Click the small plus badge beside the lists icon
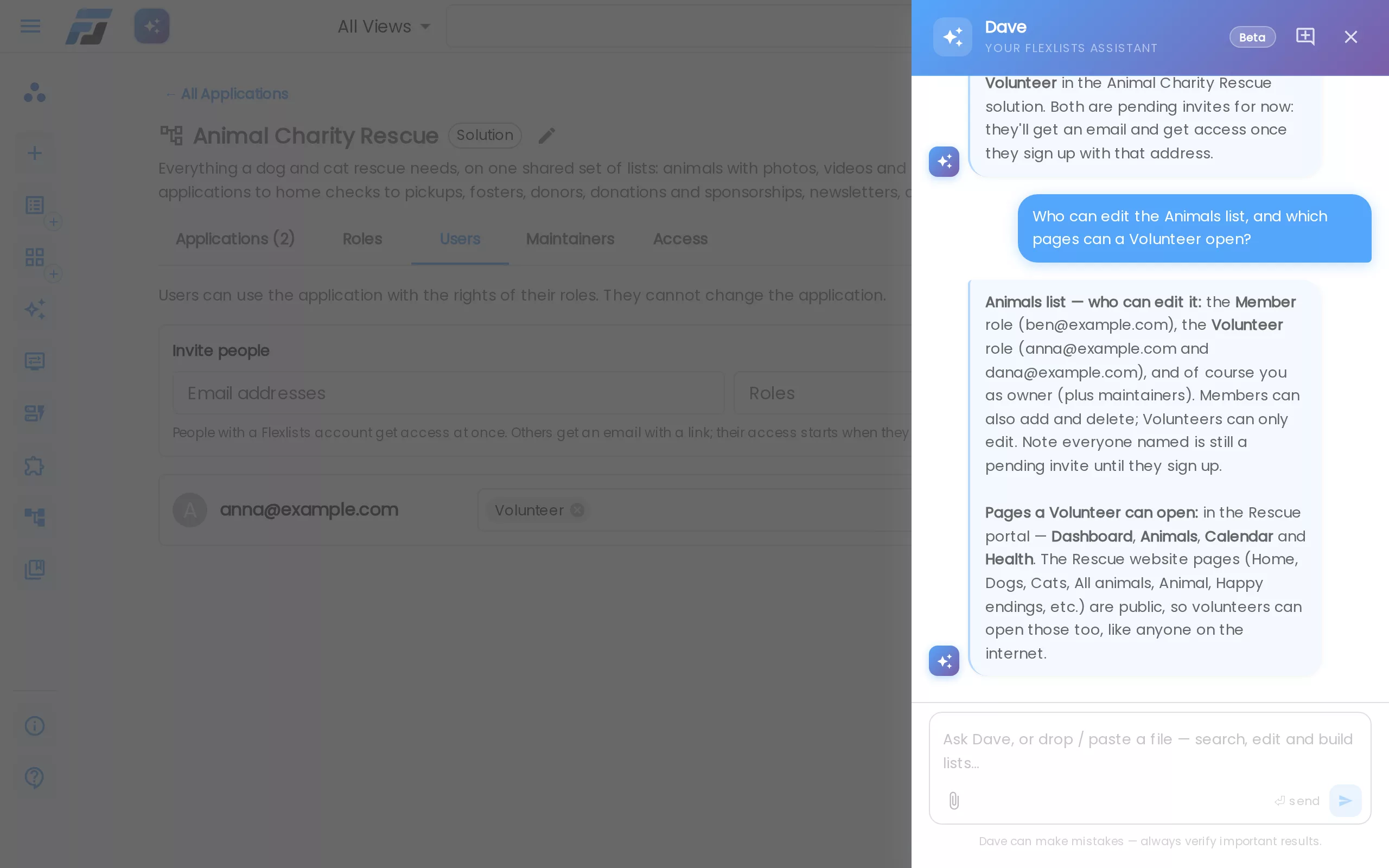The height and width of the screenshot is (868, 1389). (53, 222)
